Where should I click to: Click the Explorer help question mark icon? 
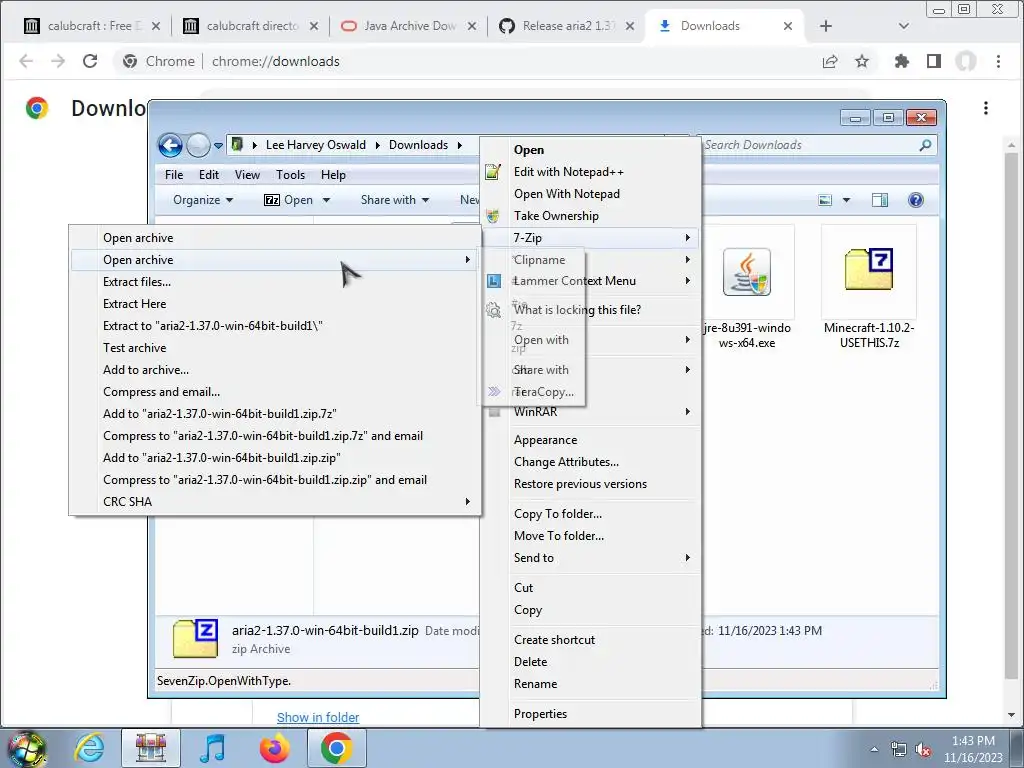(x=916, y=200)
